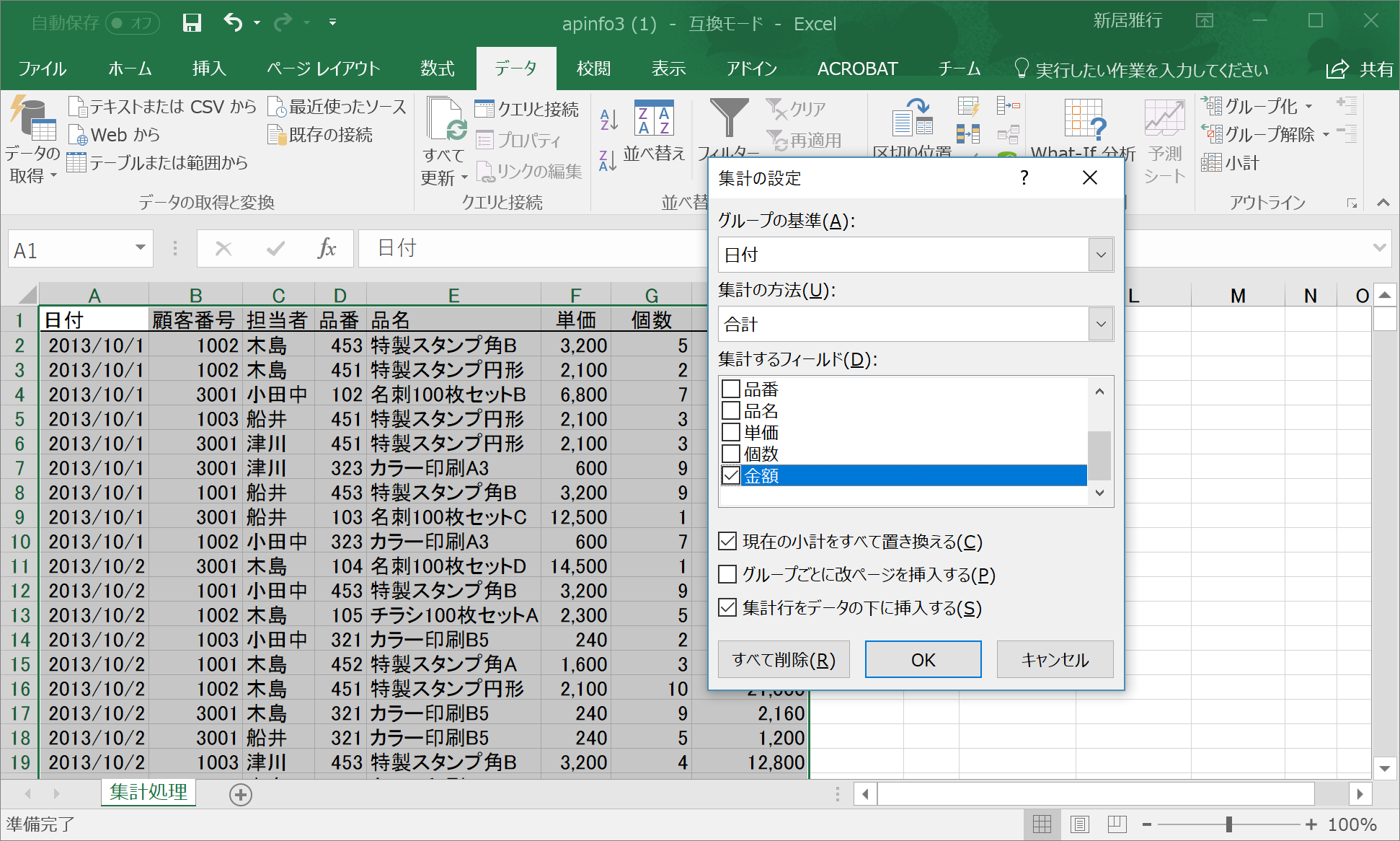Viewport: 1400px width, 841px height.
Task: Click the Save icon in title bar
Action: point(192,23)
